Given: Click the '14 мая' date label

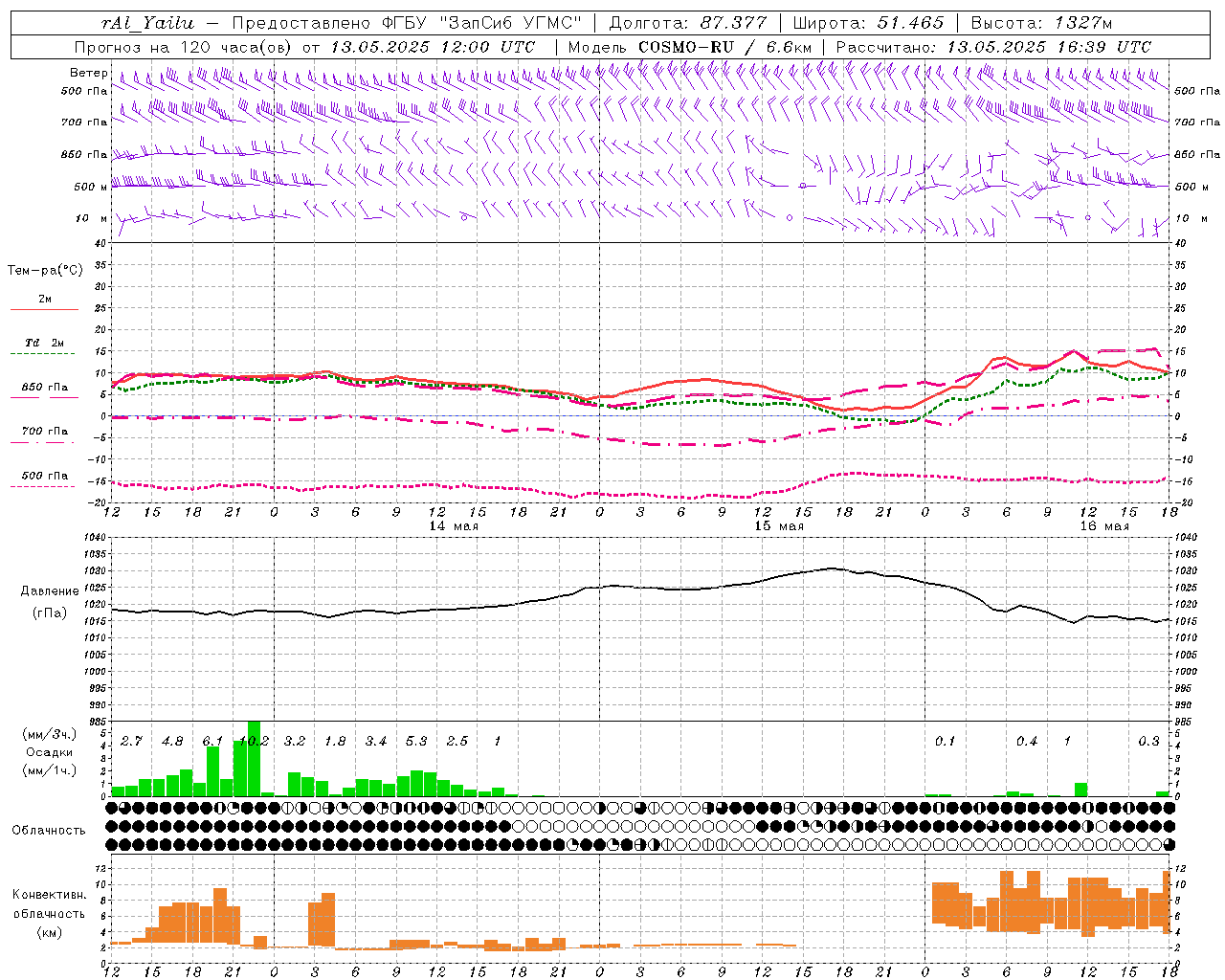Looking at the screenshot, I should point(454,526).
